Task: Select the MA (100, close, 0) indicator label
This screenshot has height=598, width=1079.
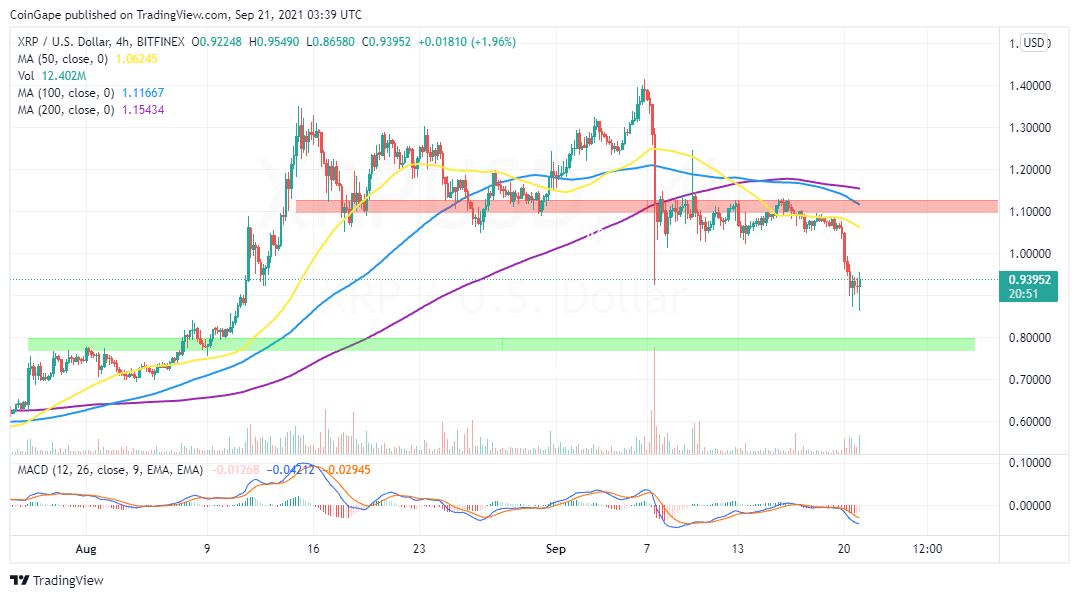Action: 66,93
